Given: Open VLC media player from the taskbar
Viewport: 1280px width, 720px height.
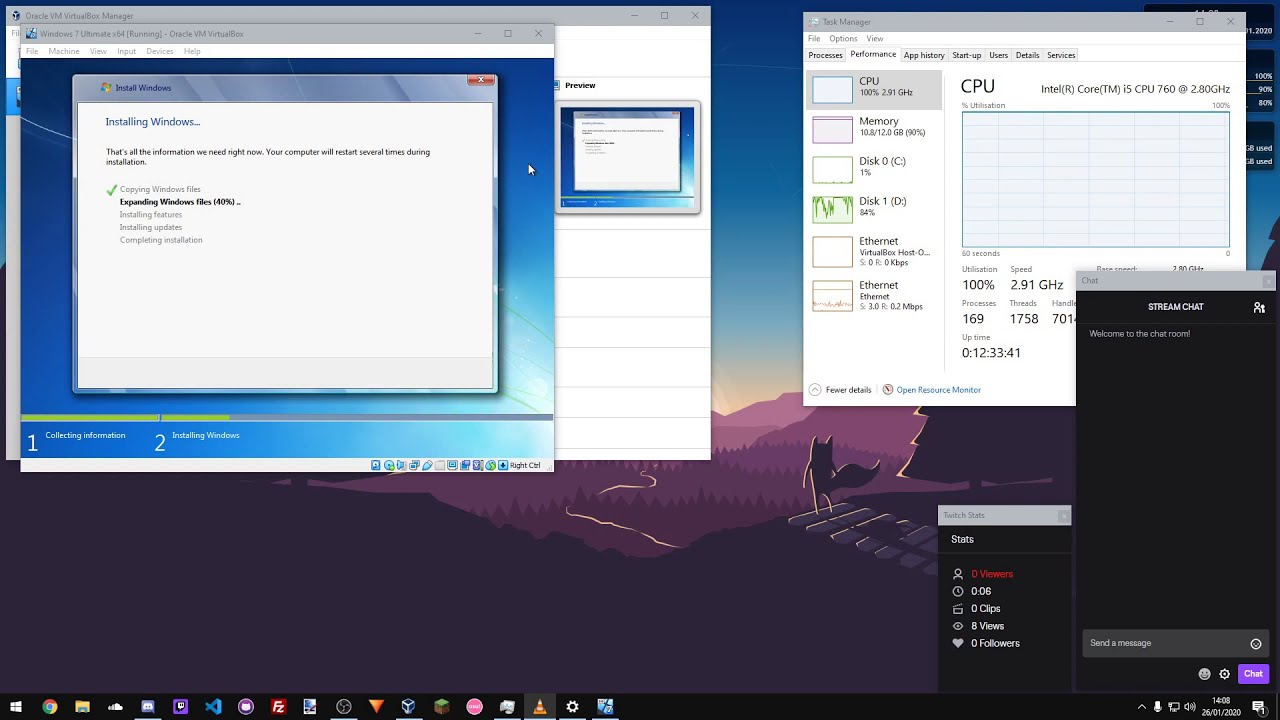Looking at the screenshot, I should [539, 707].
